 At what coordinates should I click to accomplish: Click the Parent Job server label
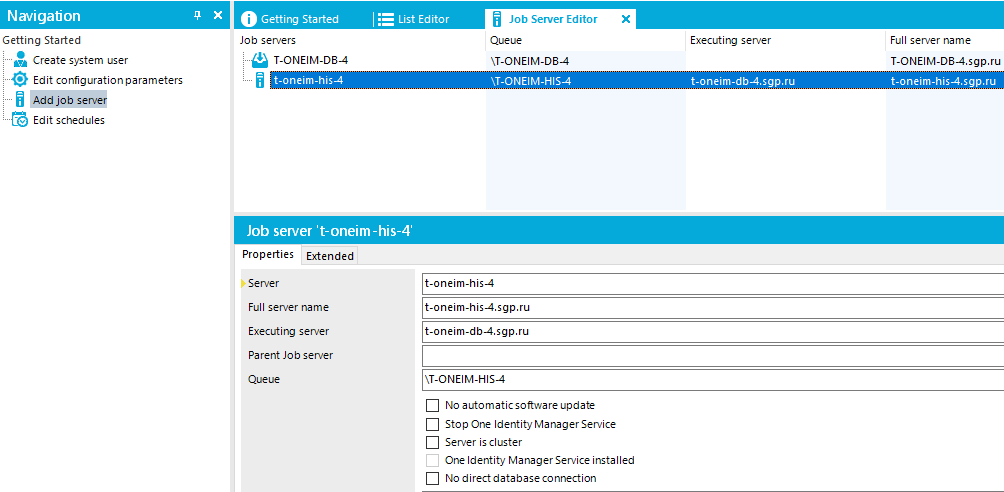point(290,355)
